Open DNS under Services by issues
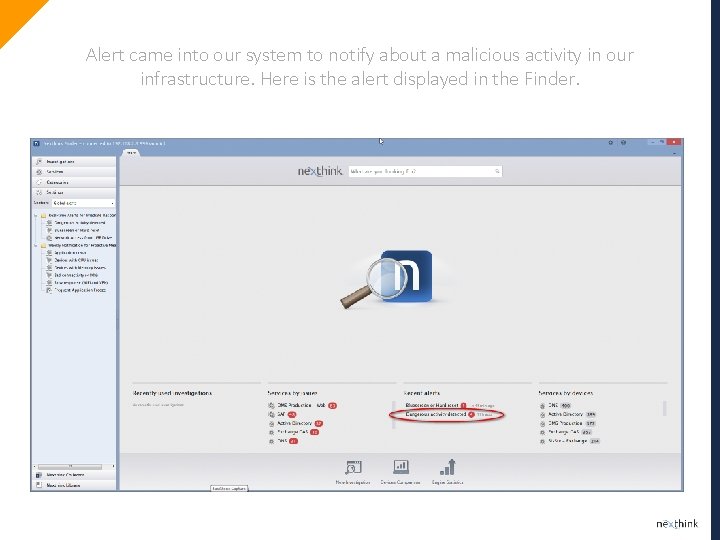720x540 pixels. [x=282, y=441]
